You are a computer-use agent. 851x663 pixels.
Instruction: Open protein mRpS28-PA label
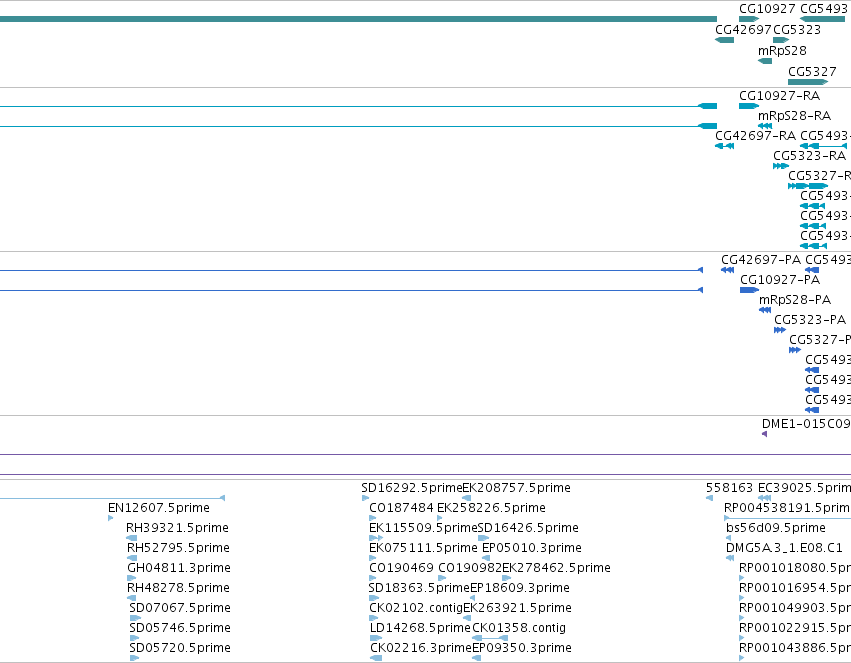tap(795, 300)
